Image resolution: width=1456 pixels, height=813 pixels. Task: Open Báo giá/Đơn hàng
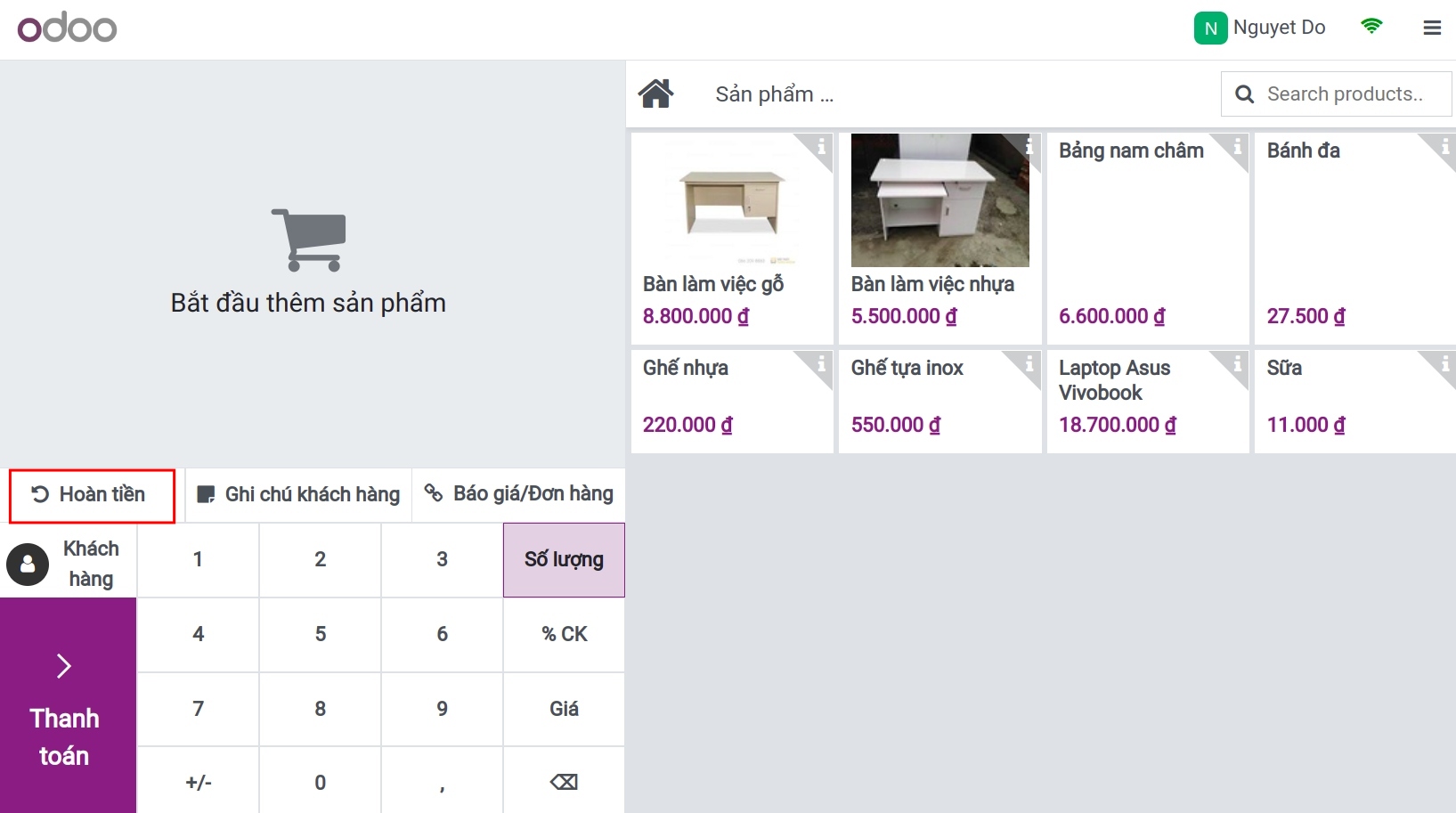(x=519, y=494)
